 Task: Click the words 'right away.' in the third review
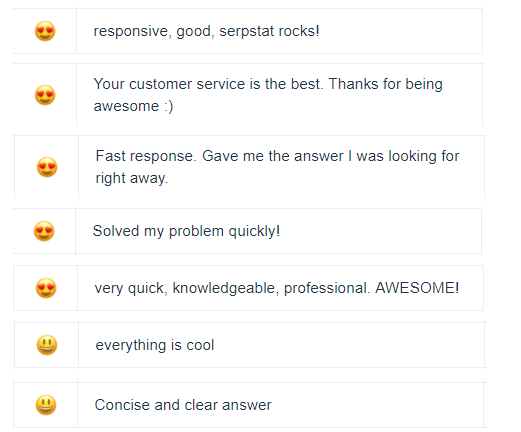[x=132, y=178]
